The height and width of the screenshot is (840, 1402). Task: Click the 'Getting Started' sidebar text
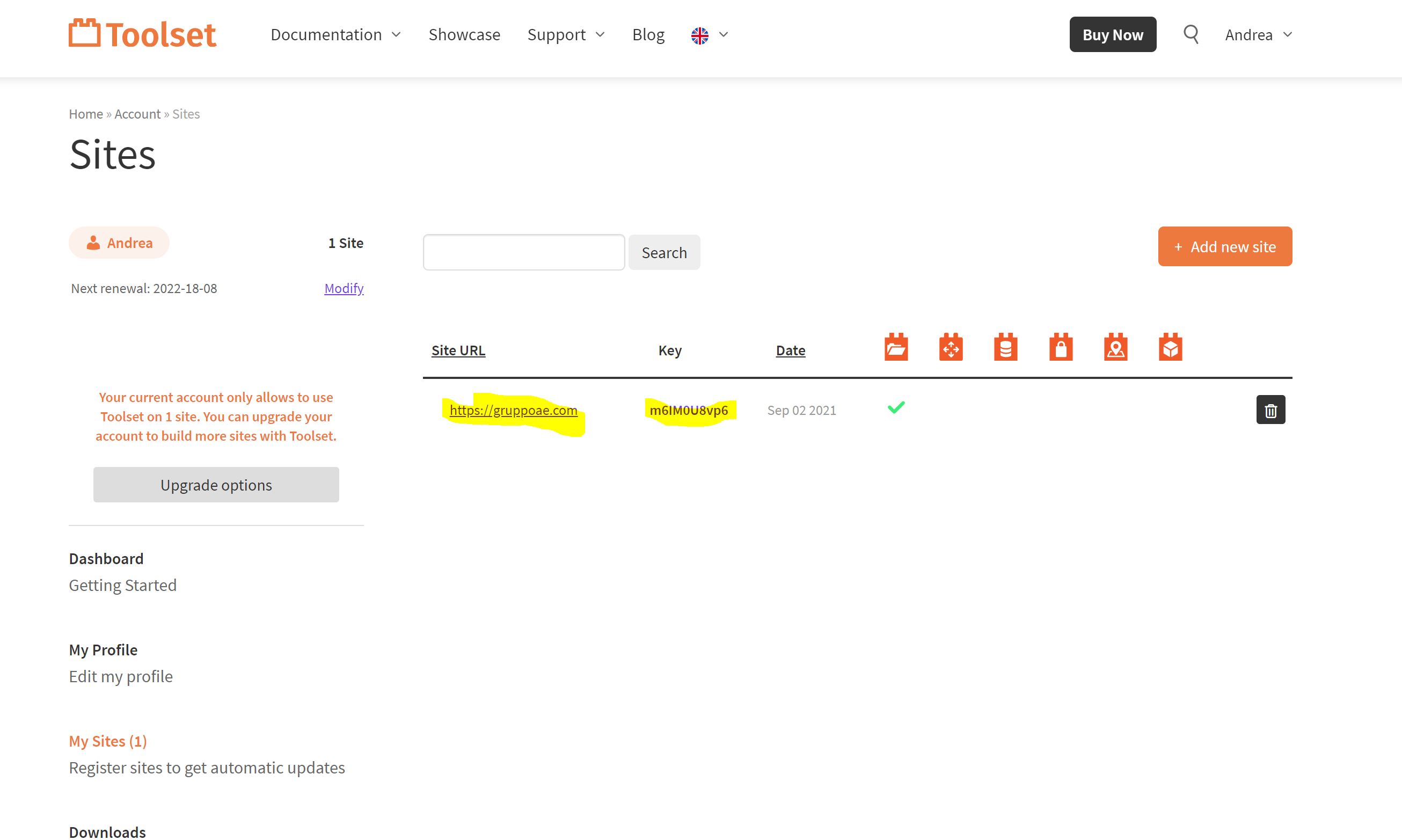click(123, 585)
